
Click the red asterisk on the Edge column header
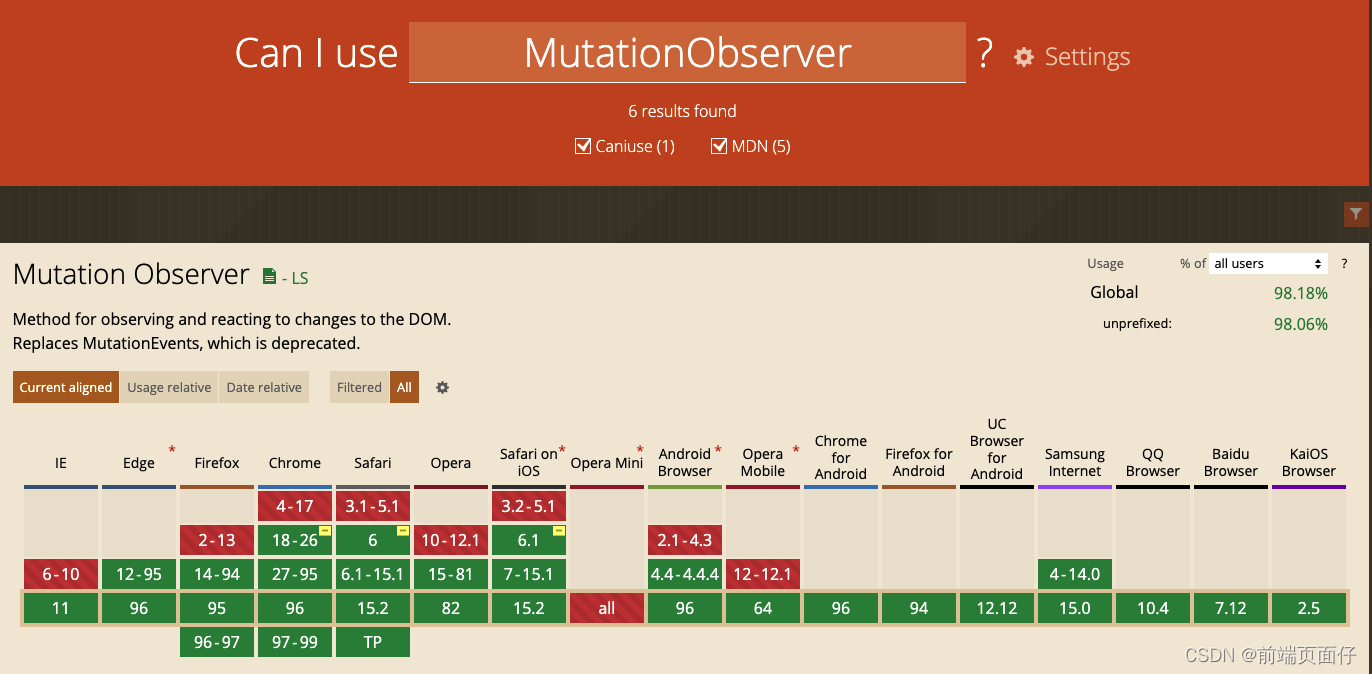[x=170, y=450]
